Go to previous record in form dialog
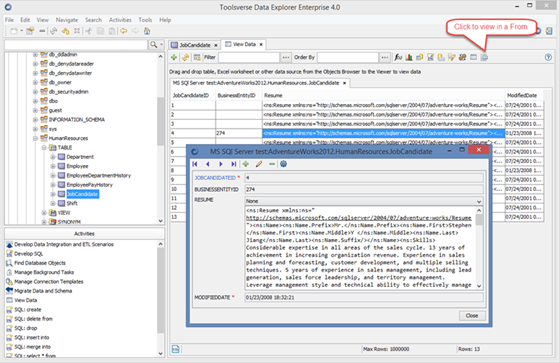This screenshot has width=560, height=363. tap(208, 164)
